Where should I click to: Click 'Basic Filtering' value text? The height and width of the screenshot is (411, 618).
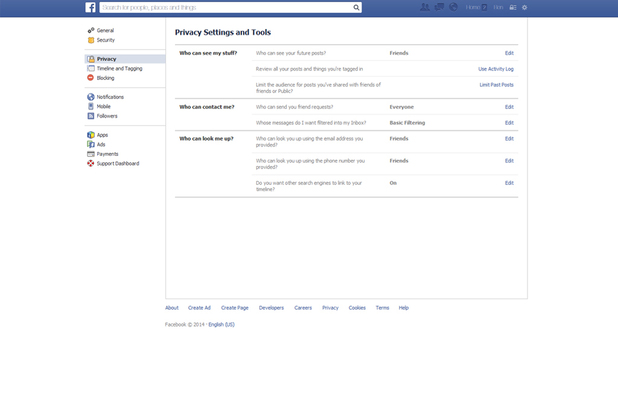407,123
